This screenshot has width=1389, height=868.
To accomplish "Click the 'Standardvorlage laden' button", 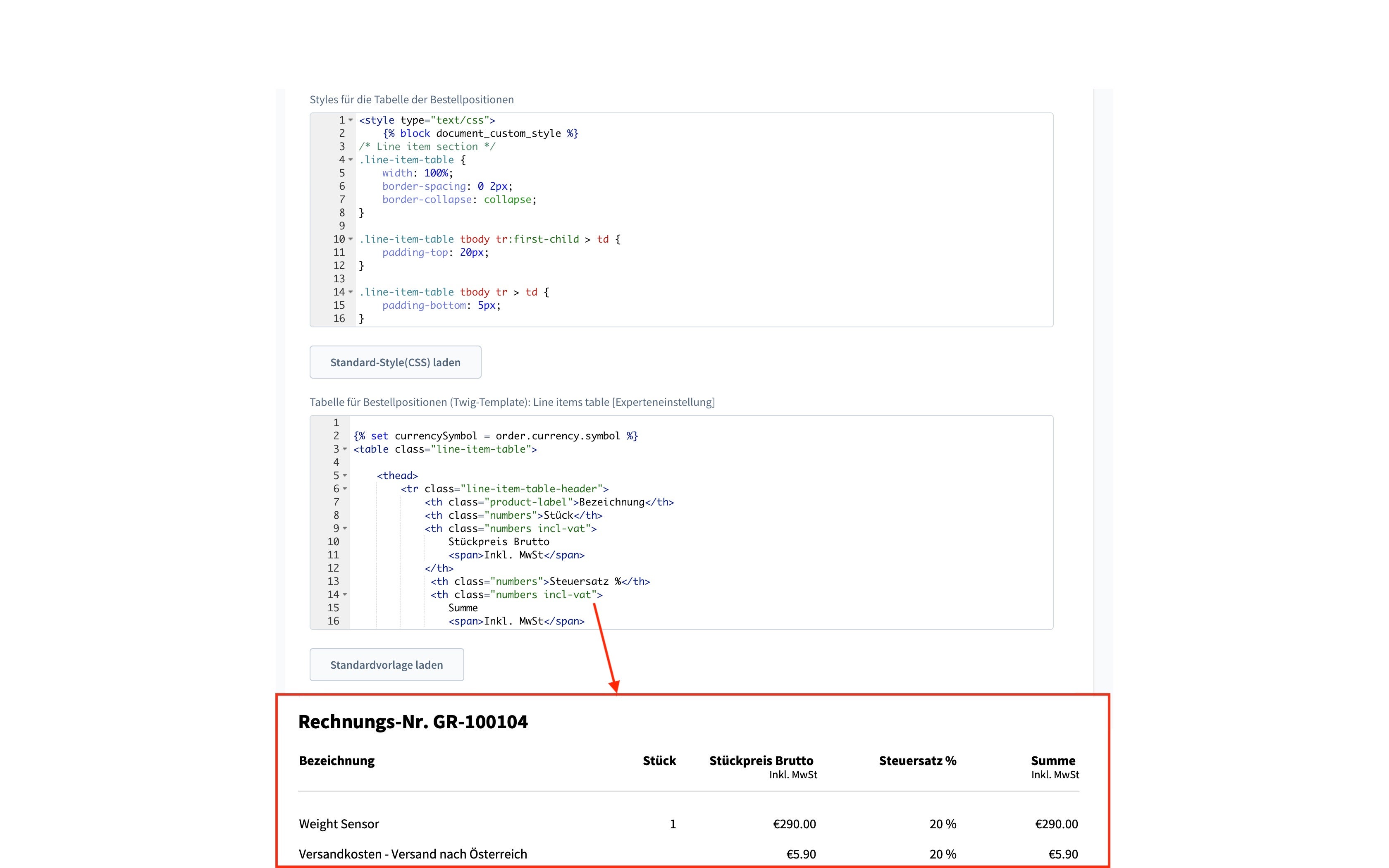I will click(387, 665).
